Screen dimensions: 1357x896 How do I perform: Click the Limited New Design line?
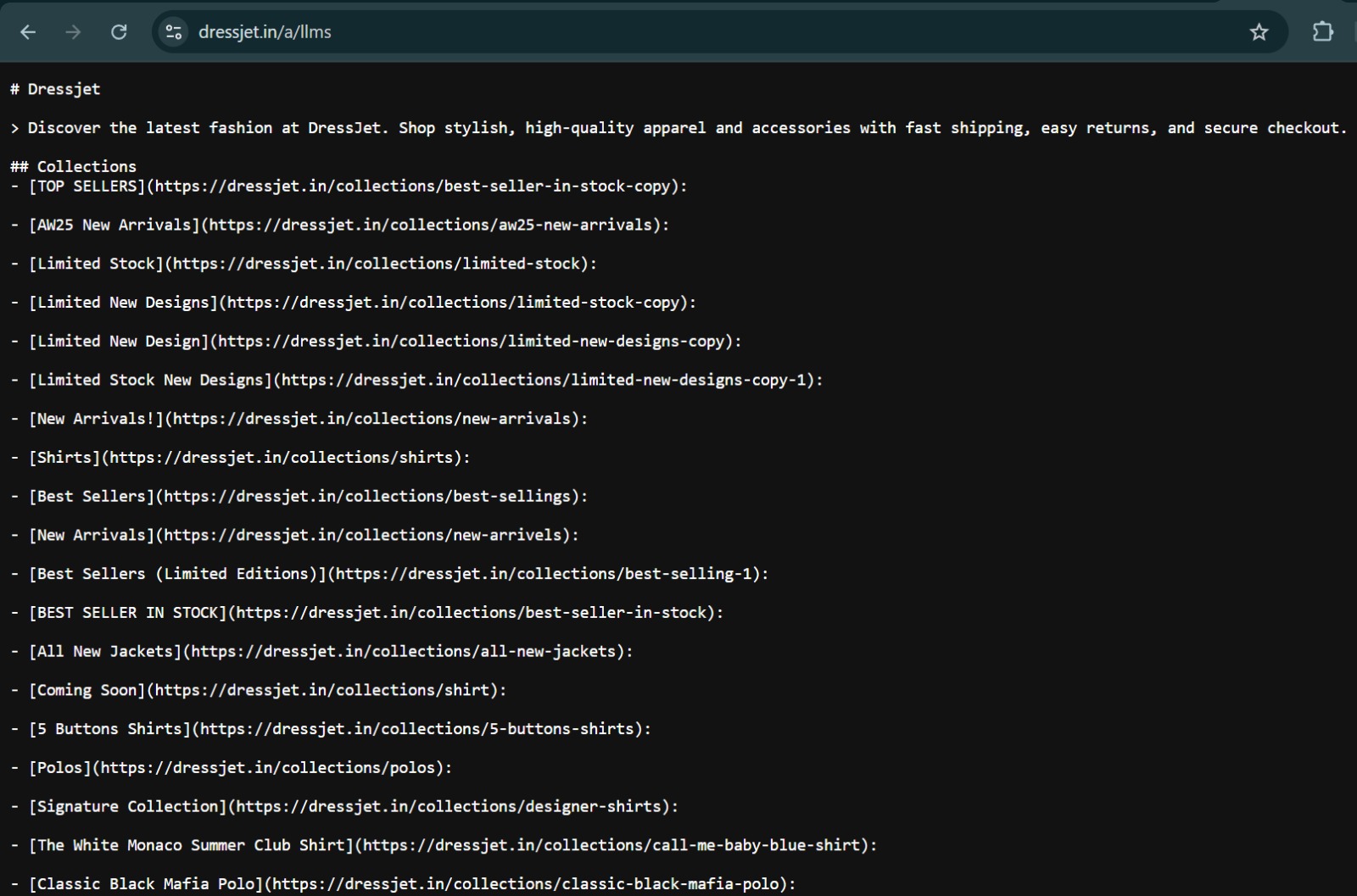pyautogui.click(x=376, y=342)
